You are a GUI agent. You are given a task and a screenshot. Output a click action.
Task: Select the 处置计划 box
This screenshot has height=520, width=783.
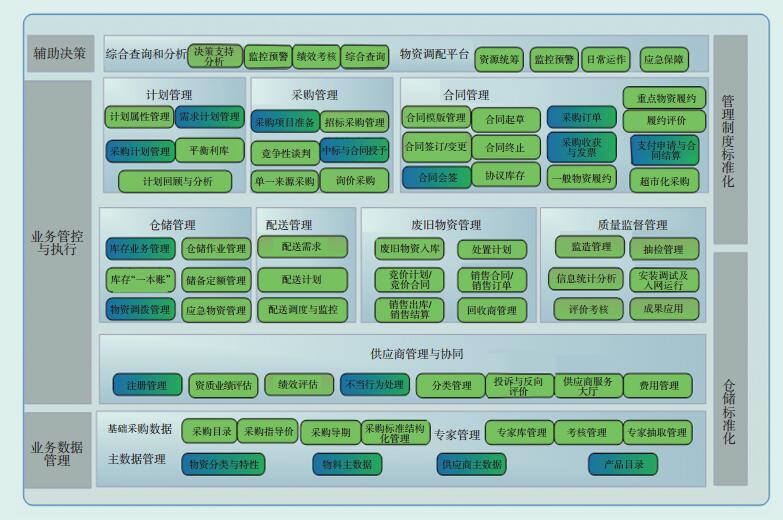coord(492,249)
